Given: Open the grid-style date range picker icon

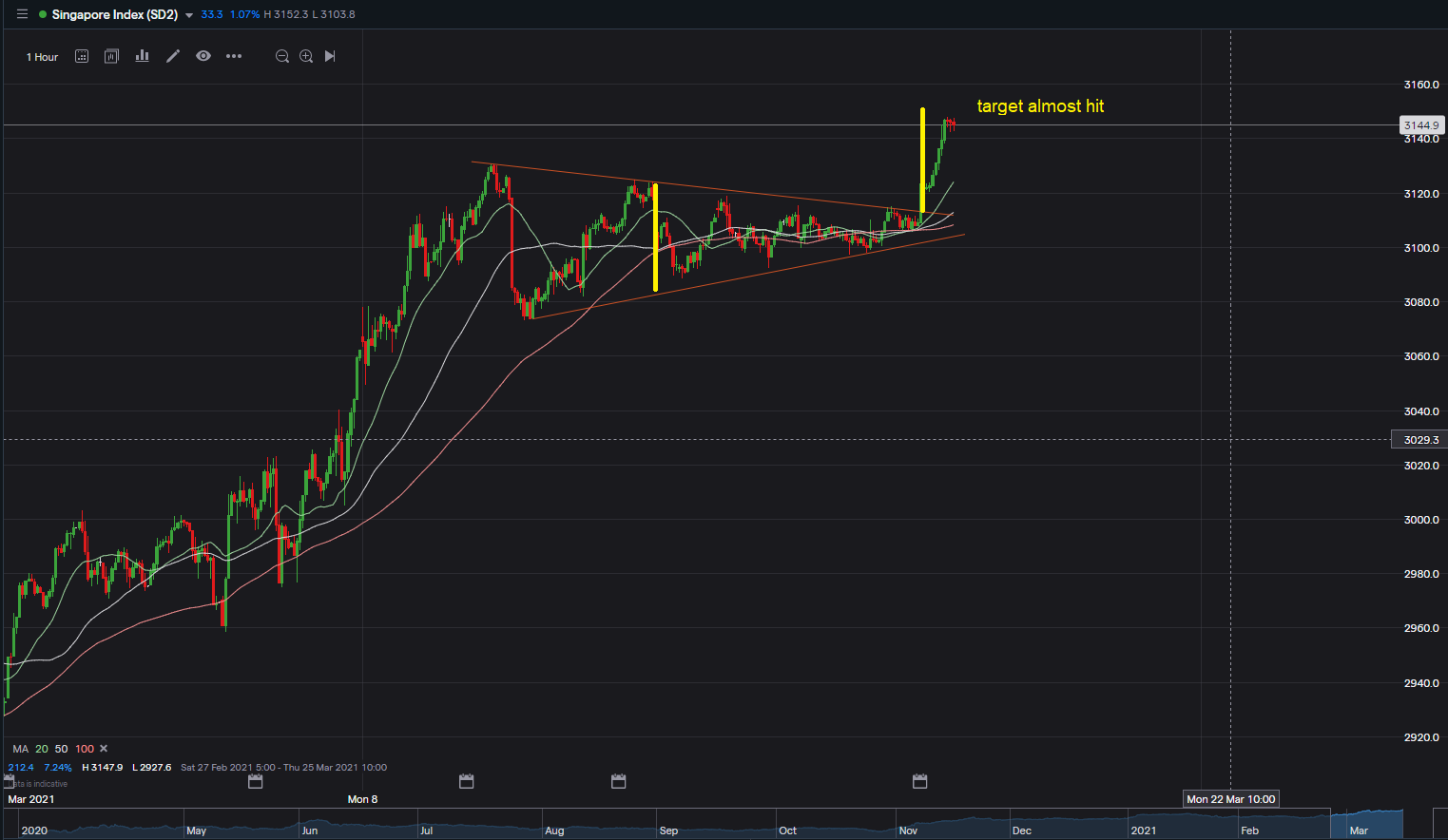Looking at the screenshot, I should (x=82, y=56).
